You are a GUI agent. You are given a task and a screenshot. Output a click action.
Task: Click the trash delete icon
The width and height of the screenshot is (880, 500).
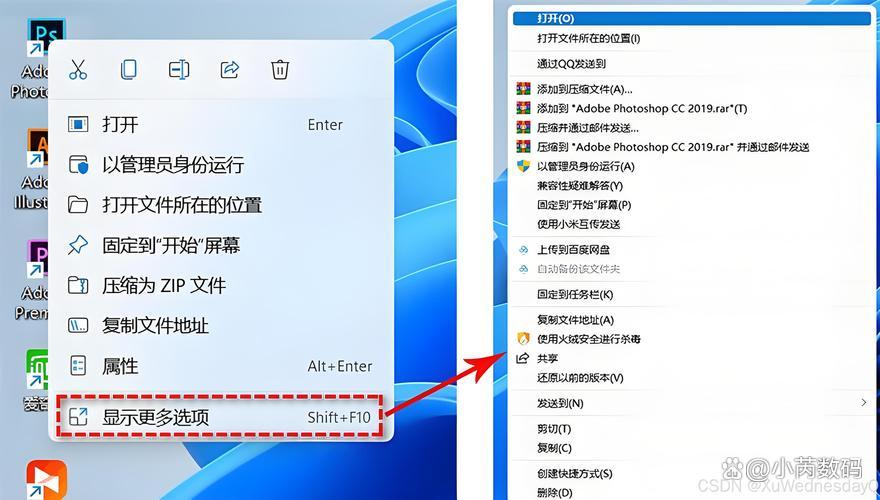point(280,70)
